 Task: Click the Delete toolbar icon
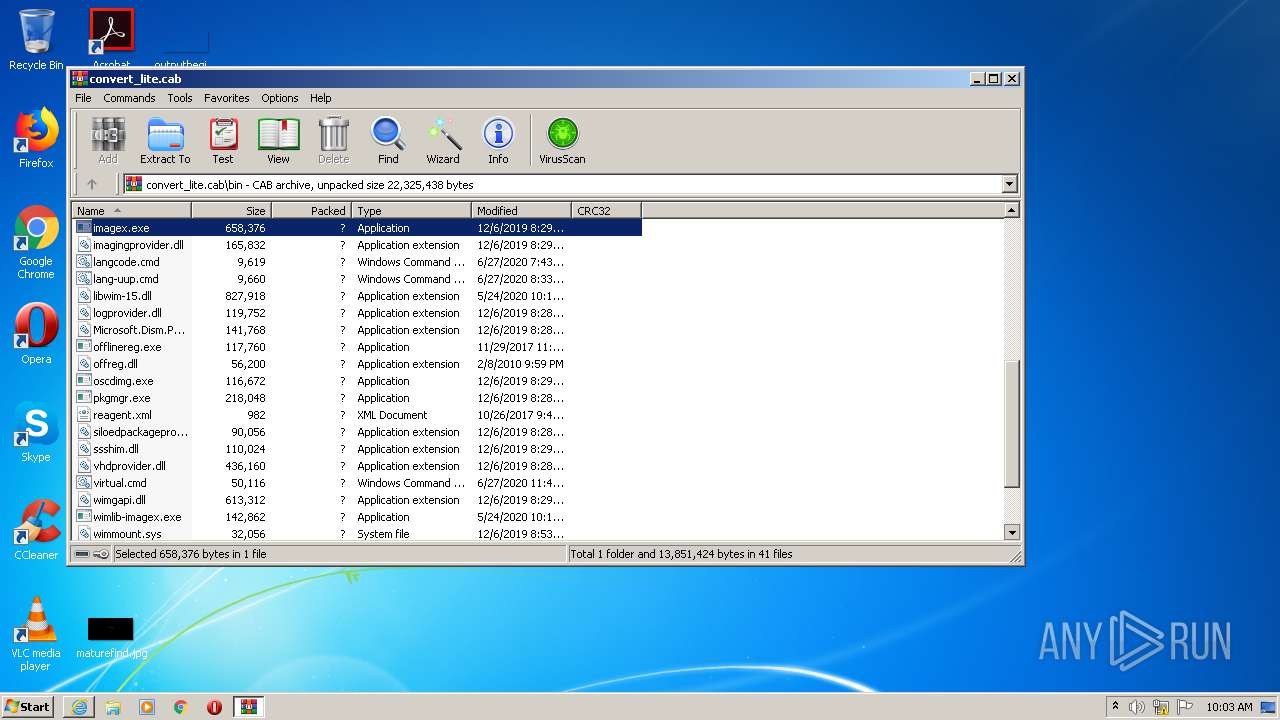(333, 141)
